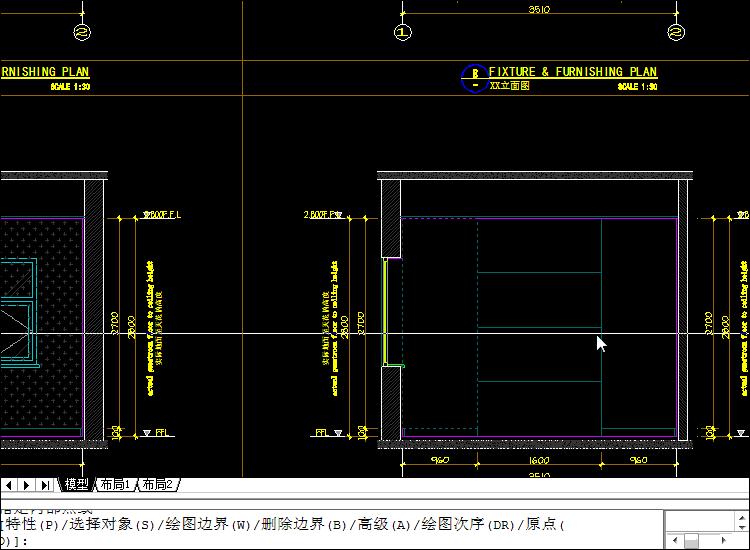This screenshot has height=550, width=750.
Task: Open the 布局1 layout tab
Action: coord(115,484)
